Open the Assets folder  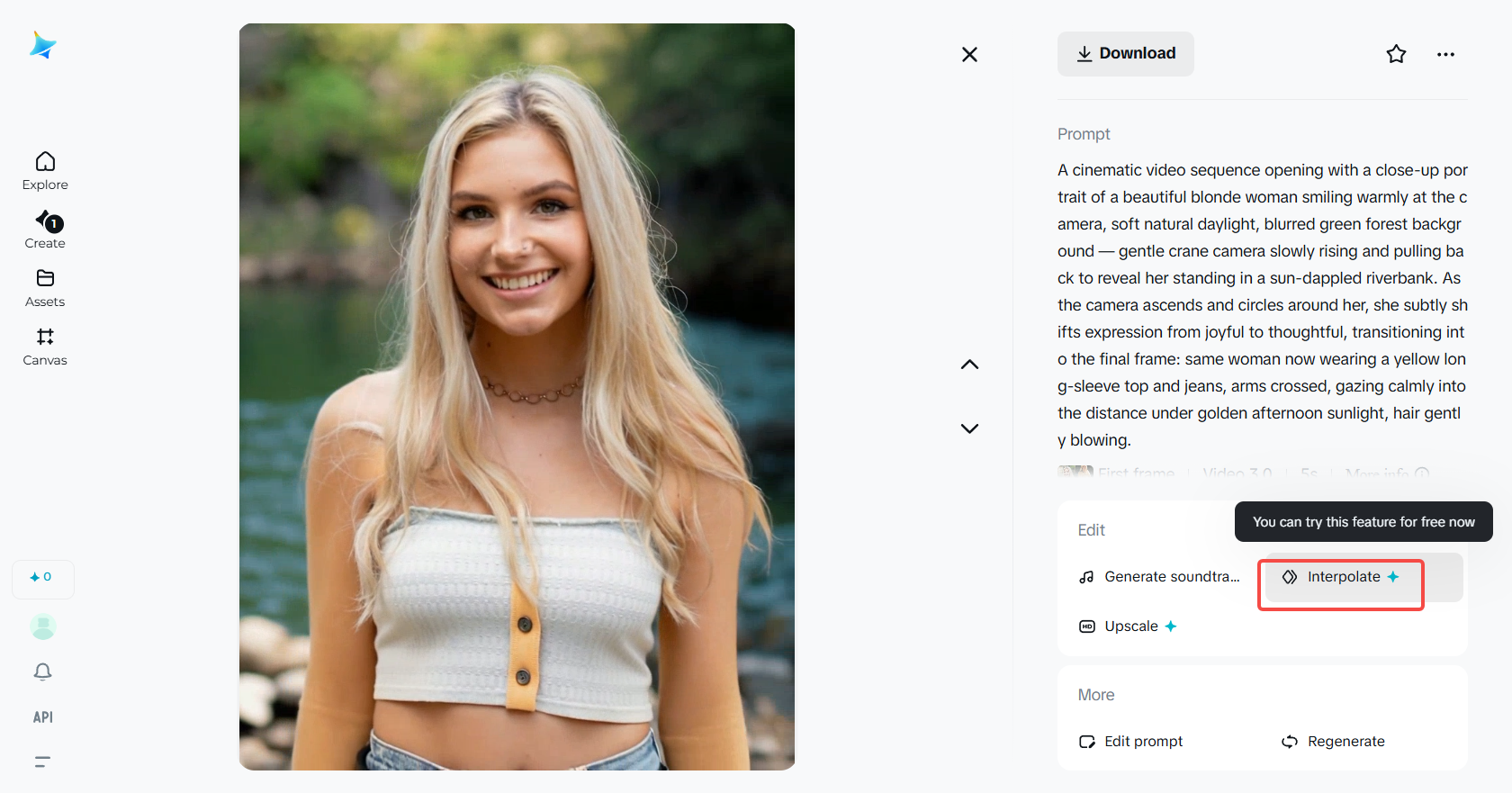[x=45, y=287]
